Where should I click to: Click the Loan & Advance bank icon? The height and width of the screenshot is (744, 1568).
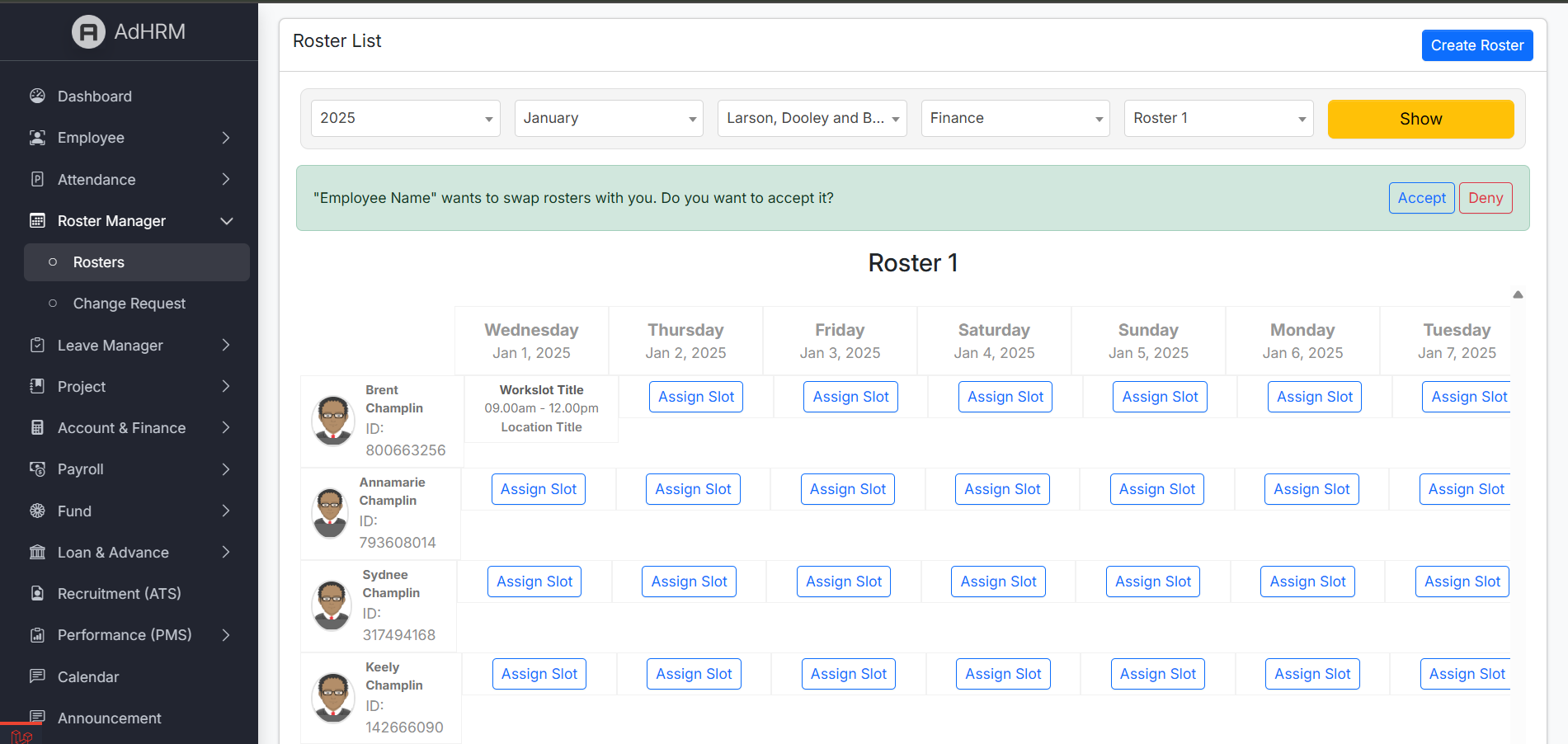[x=37, y=552]
